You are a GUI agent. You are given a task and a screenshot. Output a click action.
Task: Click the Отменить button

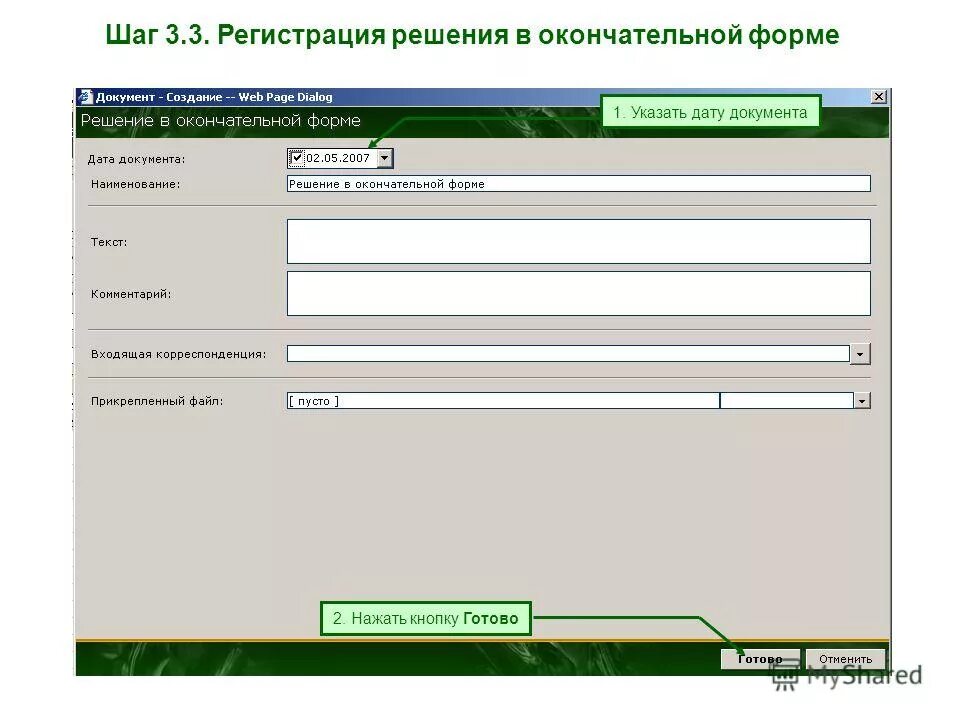click(846, 659)
